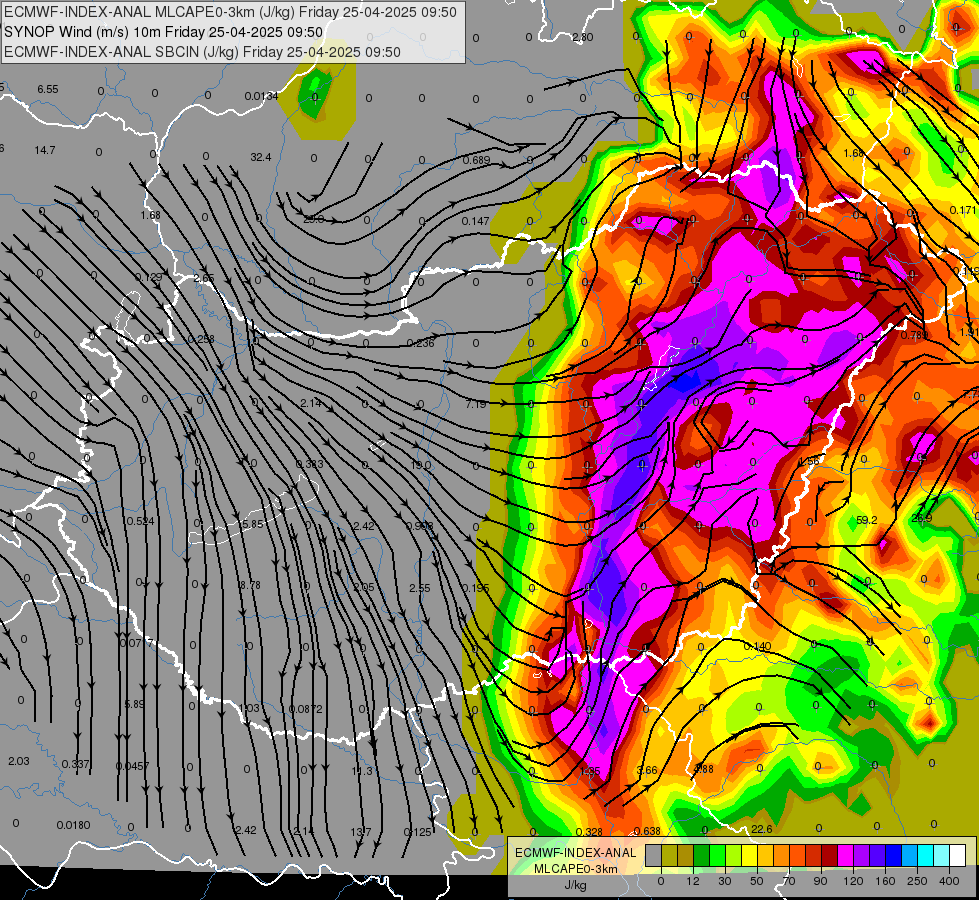Click the map value 19.0
The height and width of the screenshot is (900, 979).
pos(421,465)
